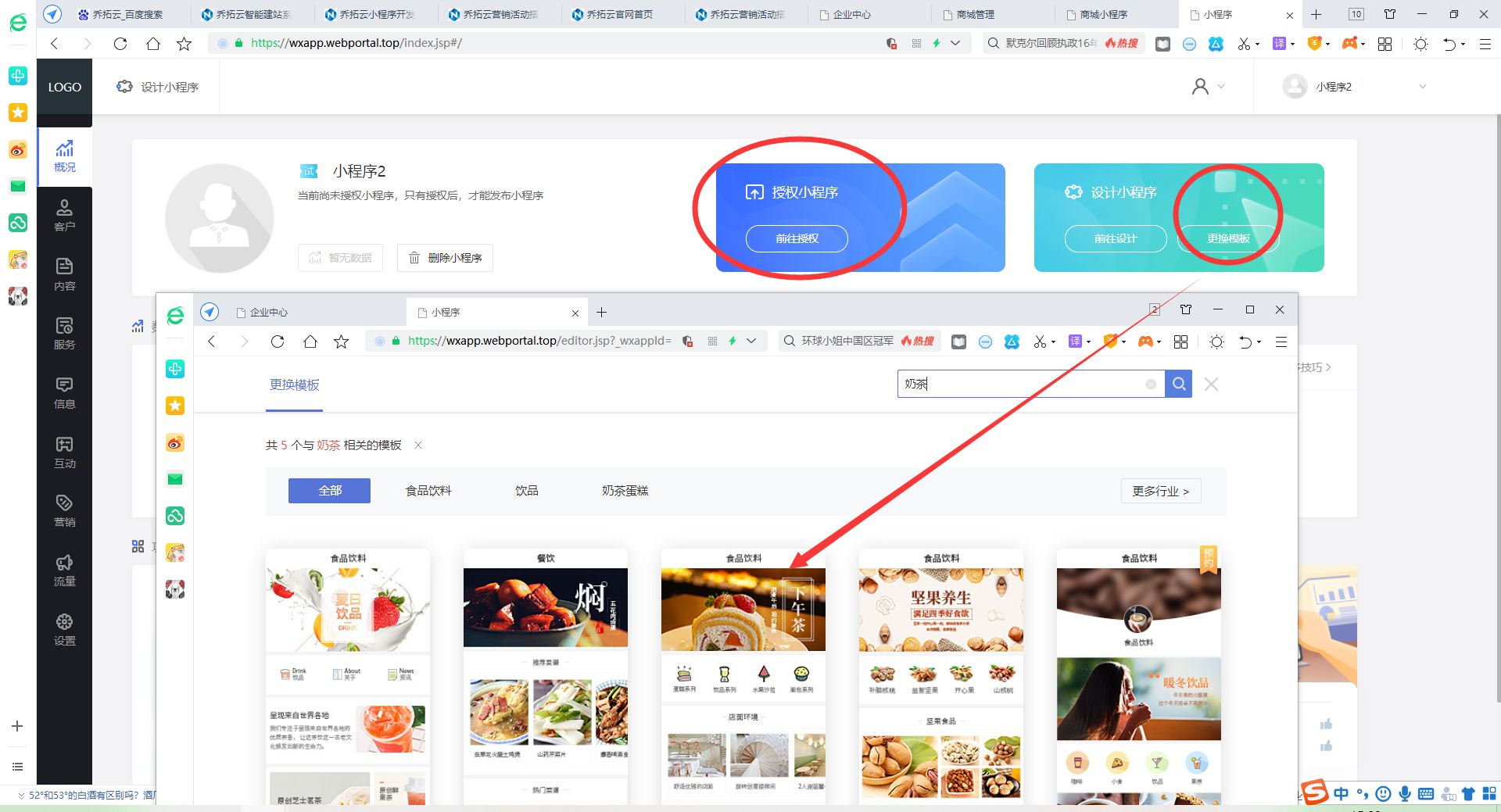1501x812 pixels.
Task: Click the 更换模板 change template button
Action: pyautogui.click(x=1227, y=239)
